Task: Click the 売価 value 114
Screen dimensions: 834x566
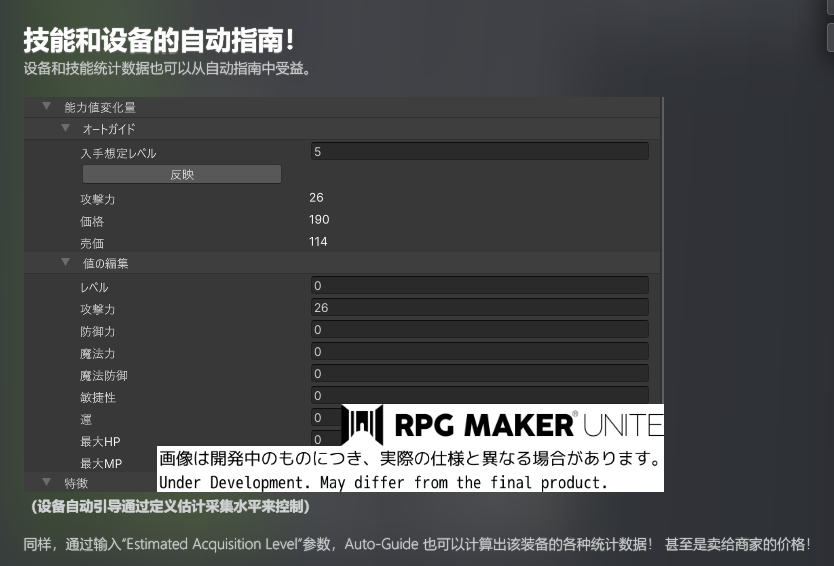Action: (x=318, y=242)
